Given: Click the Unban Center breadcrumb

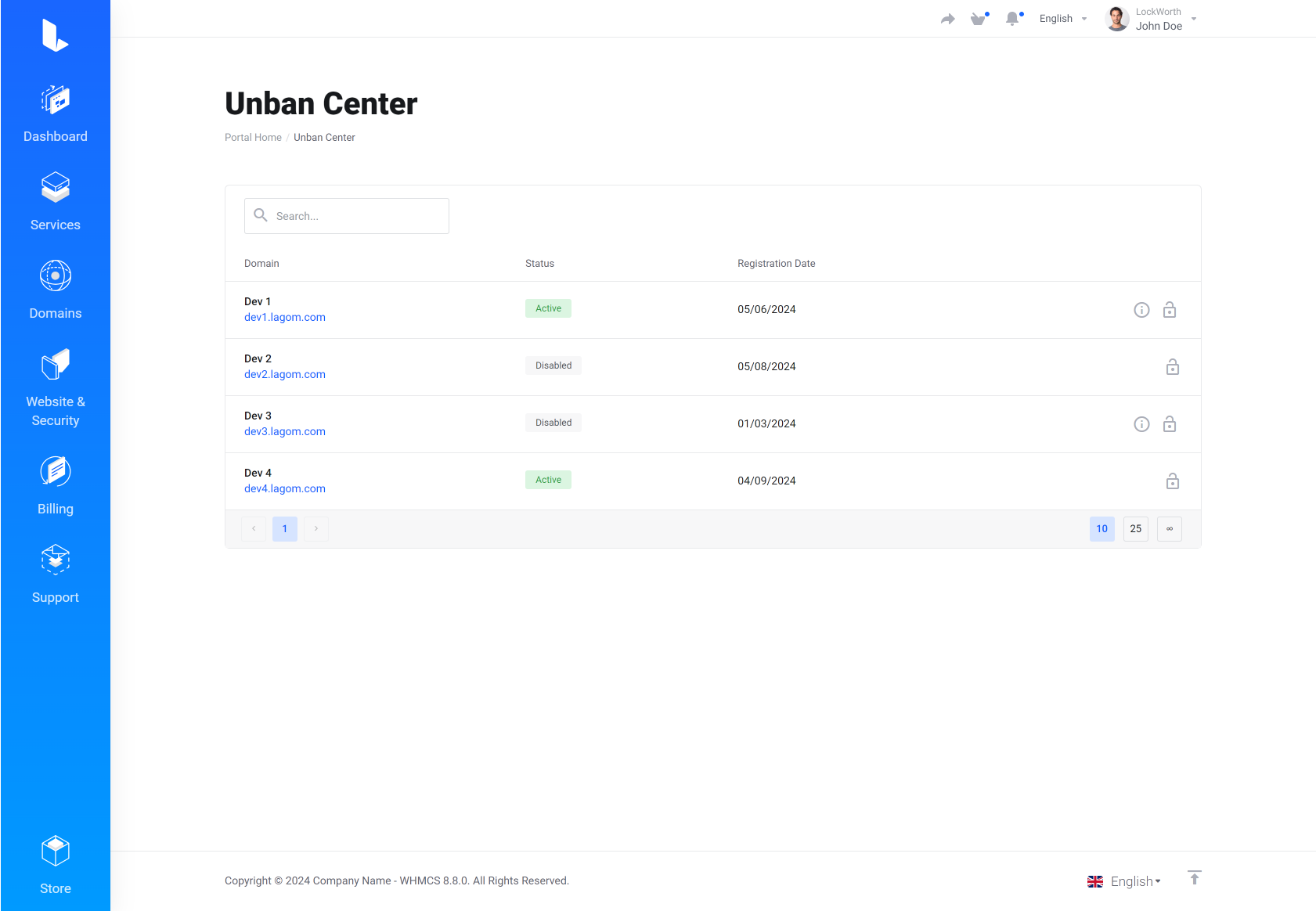Looking at the screenshot, I should (x=324, y=138).
